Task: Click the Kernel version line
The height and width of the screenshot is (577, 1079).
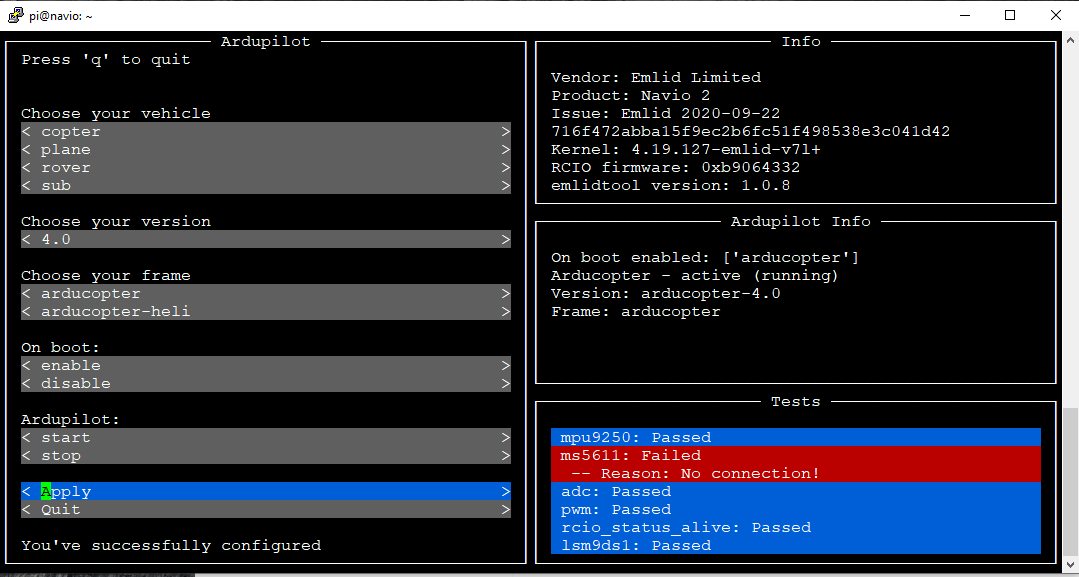Action: pyautogui.click(x=685, y=149)
